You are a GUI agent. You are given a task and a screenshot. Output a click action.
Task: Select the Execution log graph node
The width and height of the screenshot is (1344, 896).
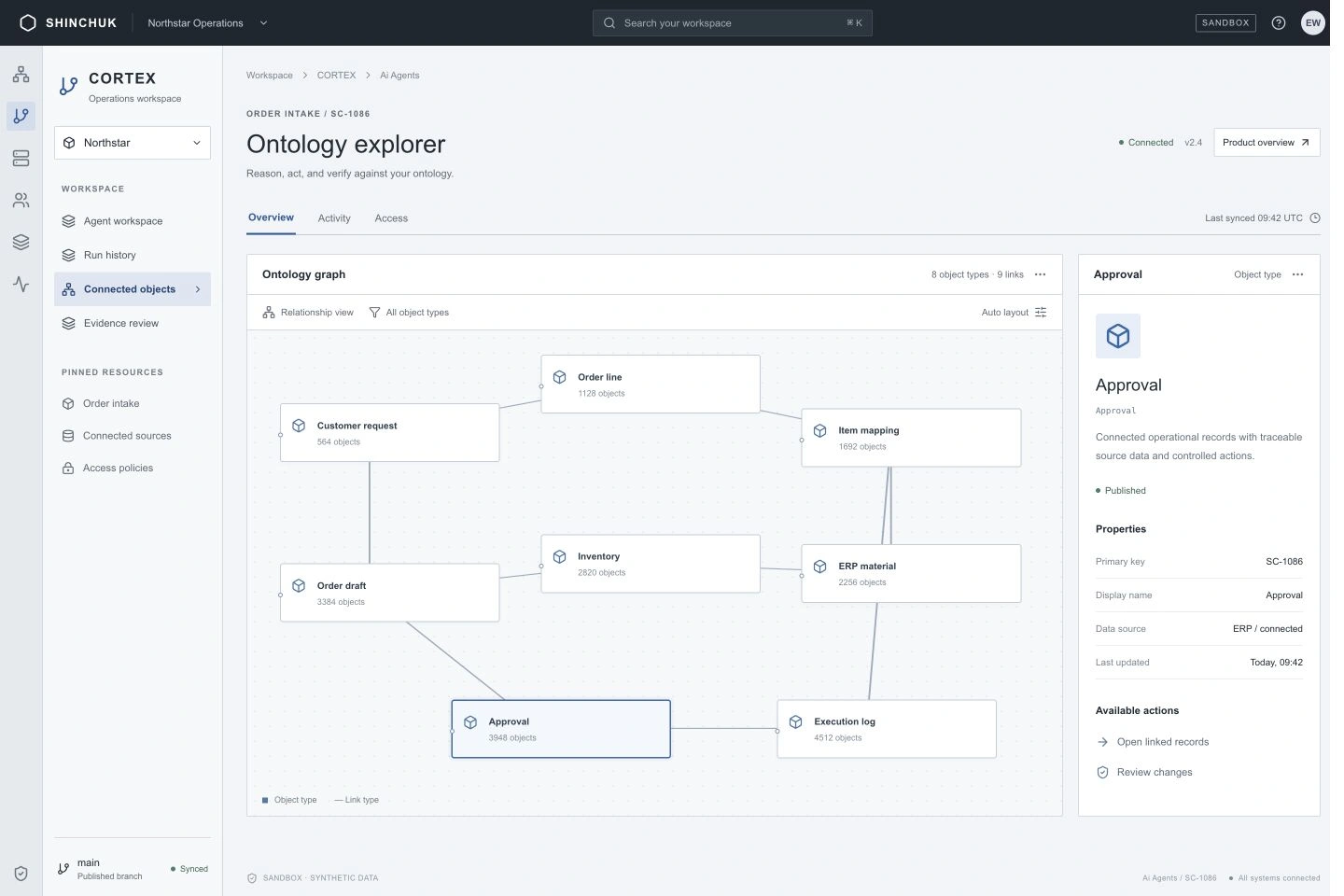887,729
